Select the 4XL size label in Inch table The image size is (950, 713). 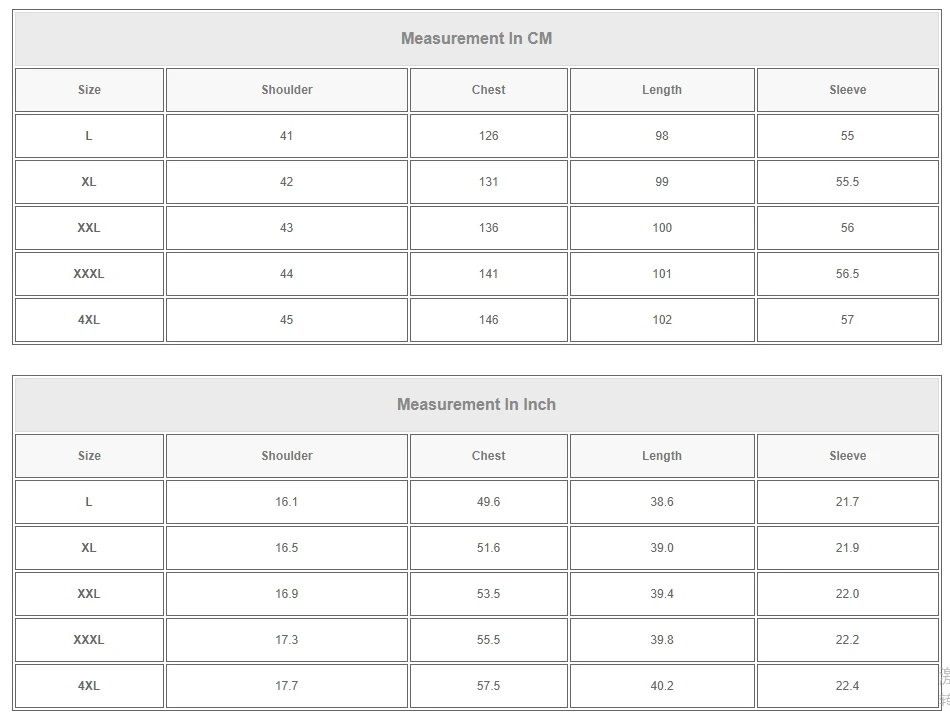coord(89,686)
